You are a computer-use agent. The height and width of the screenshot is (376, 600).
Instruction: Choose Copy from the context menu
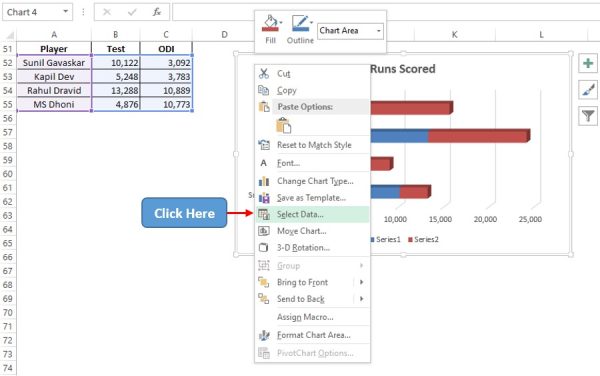(x=313, y=90)
